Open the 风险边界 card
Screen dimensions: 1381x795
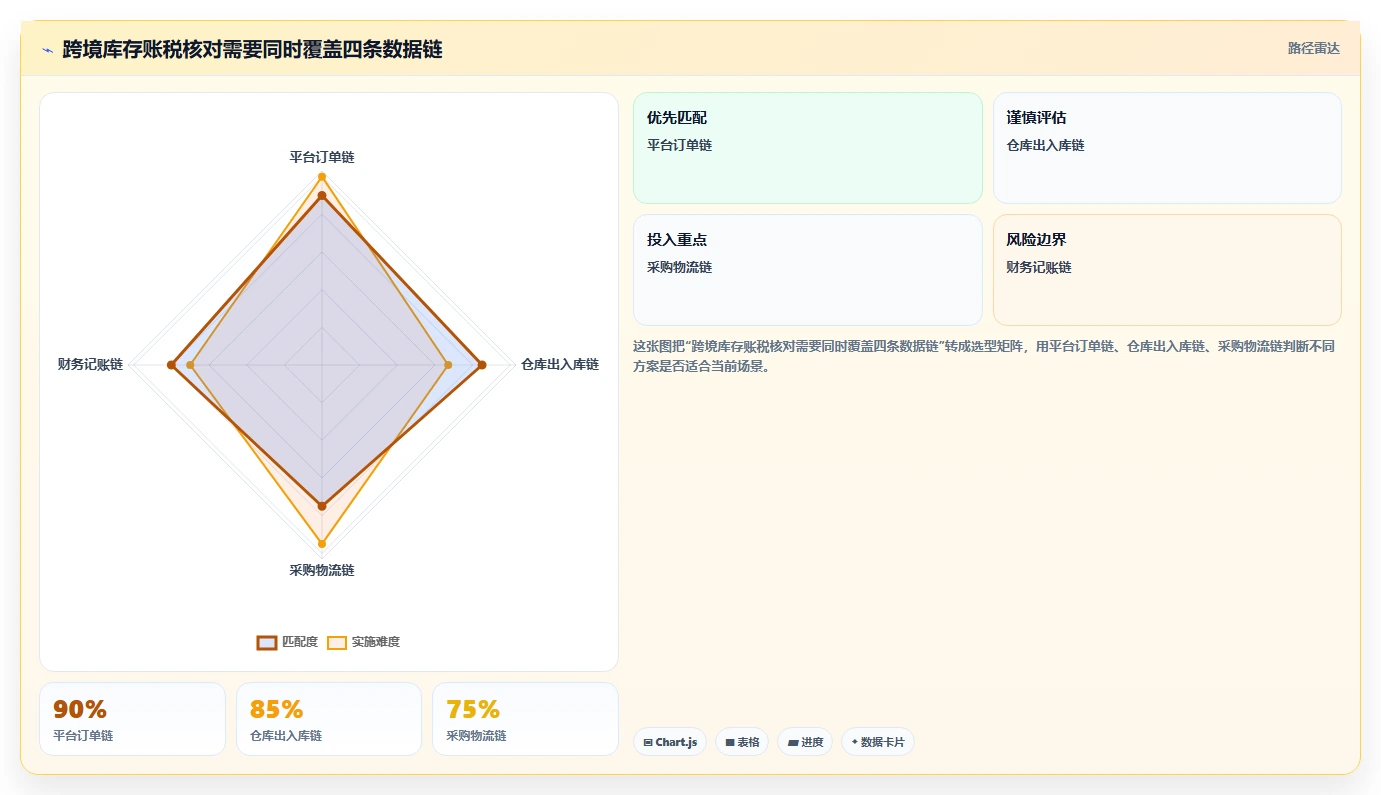click(x=1167, y=270)
